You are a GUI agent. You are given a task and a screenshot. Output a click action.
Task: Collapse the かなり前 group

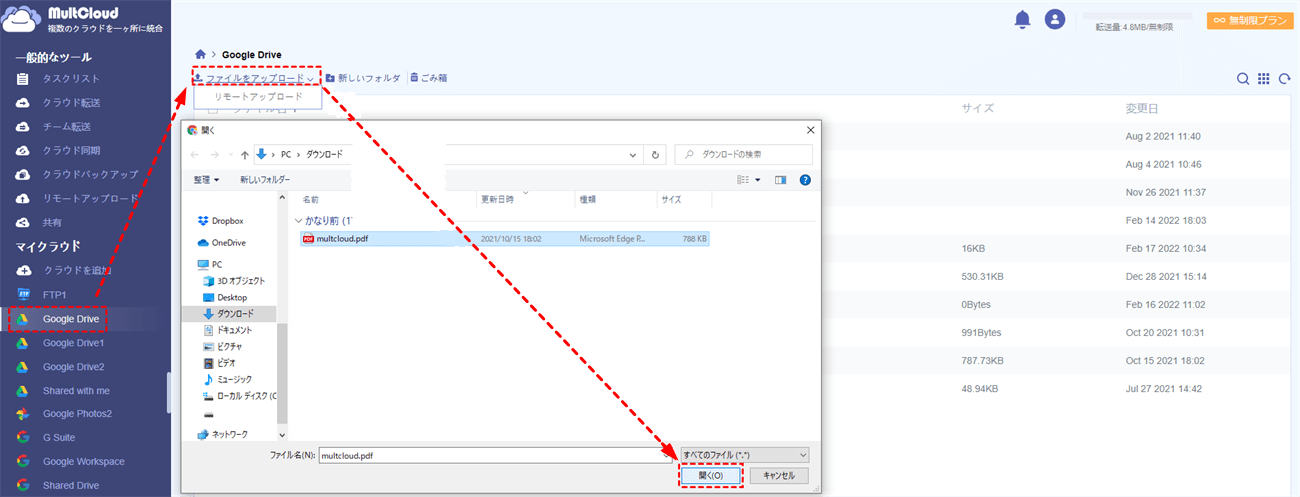click(297, 220)
